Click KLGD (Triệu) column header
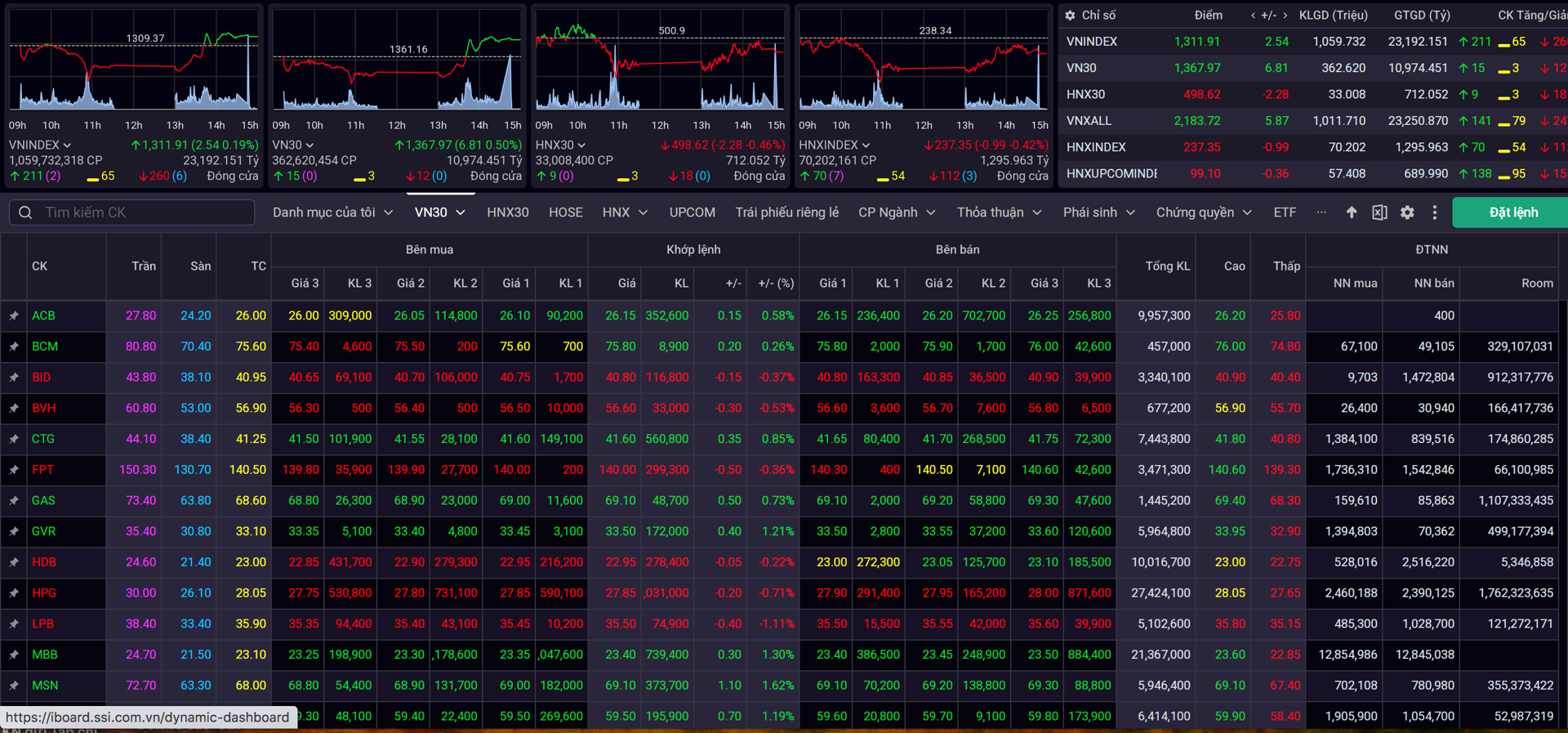Viewport: 1568px width, 733px height. click(x=1333, y=16)
